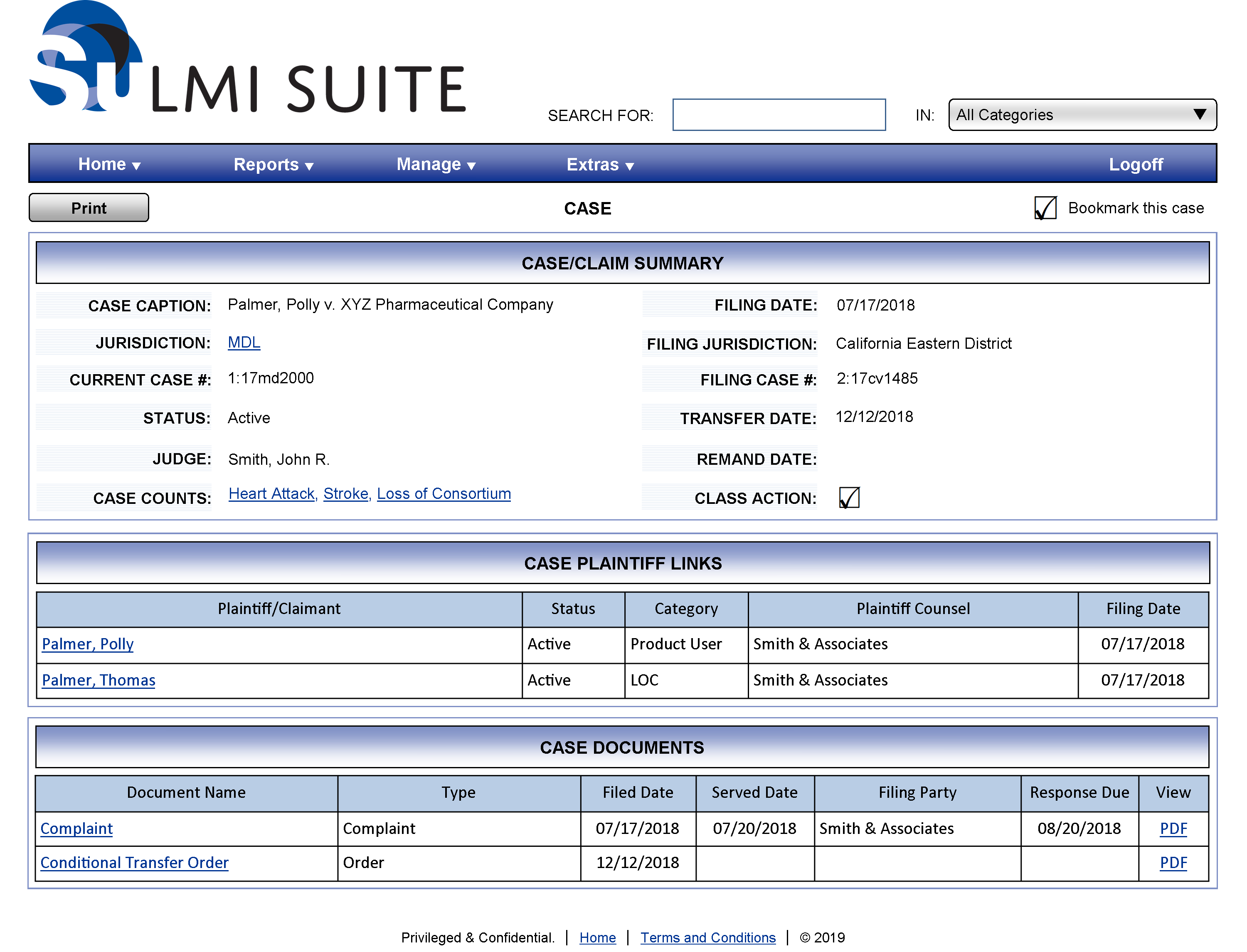Open the Complaint document link
The image size is (1247, 952).
click(76, 829)
